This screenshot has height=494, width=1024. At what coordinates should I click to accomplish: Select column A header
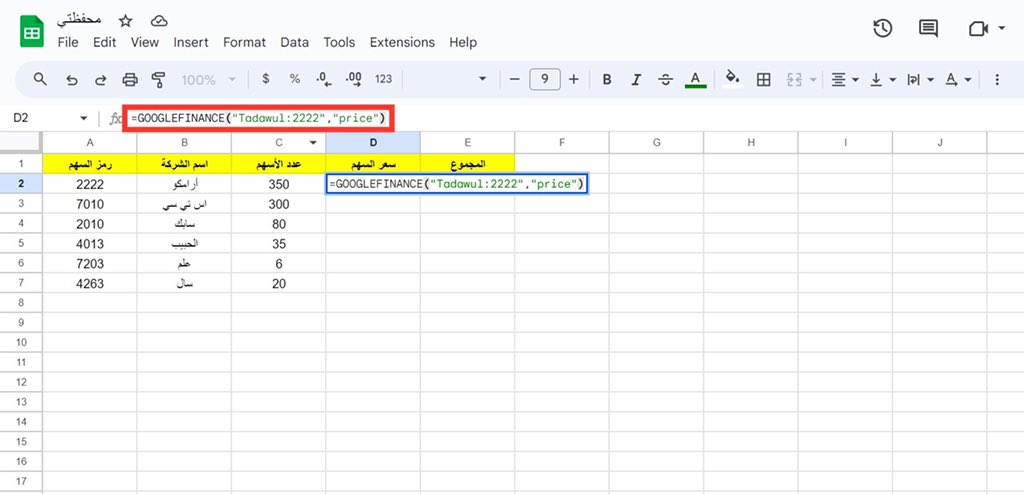[x=89, y=142]
